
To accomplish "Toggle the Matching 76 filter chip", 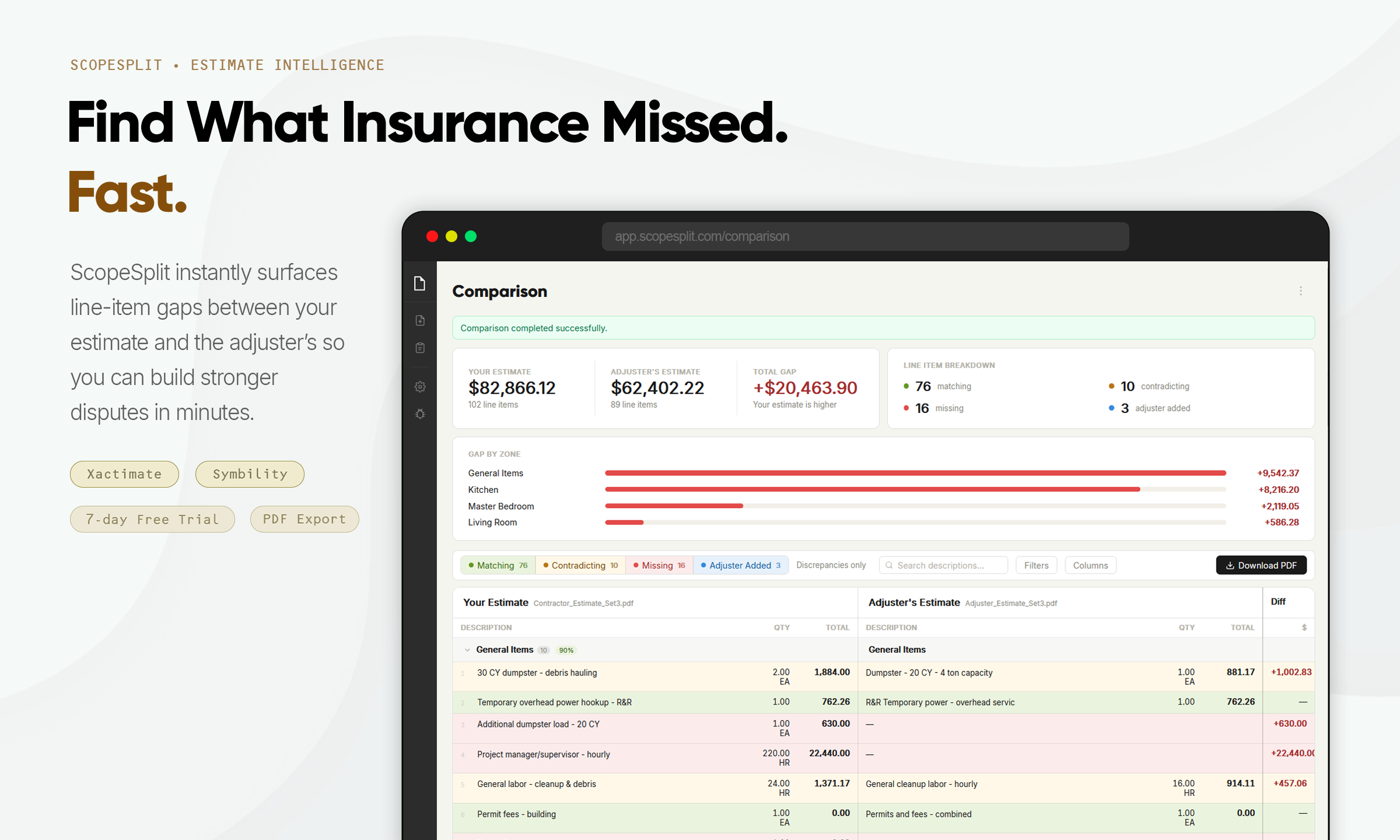I will coord(498,565).
